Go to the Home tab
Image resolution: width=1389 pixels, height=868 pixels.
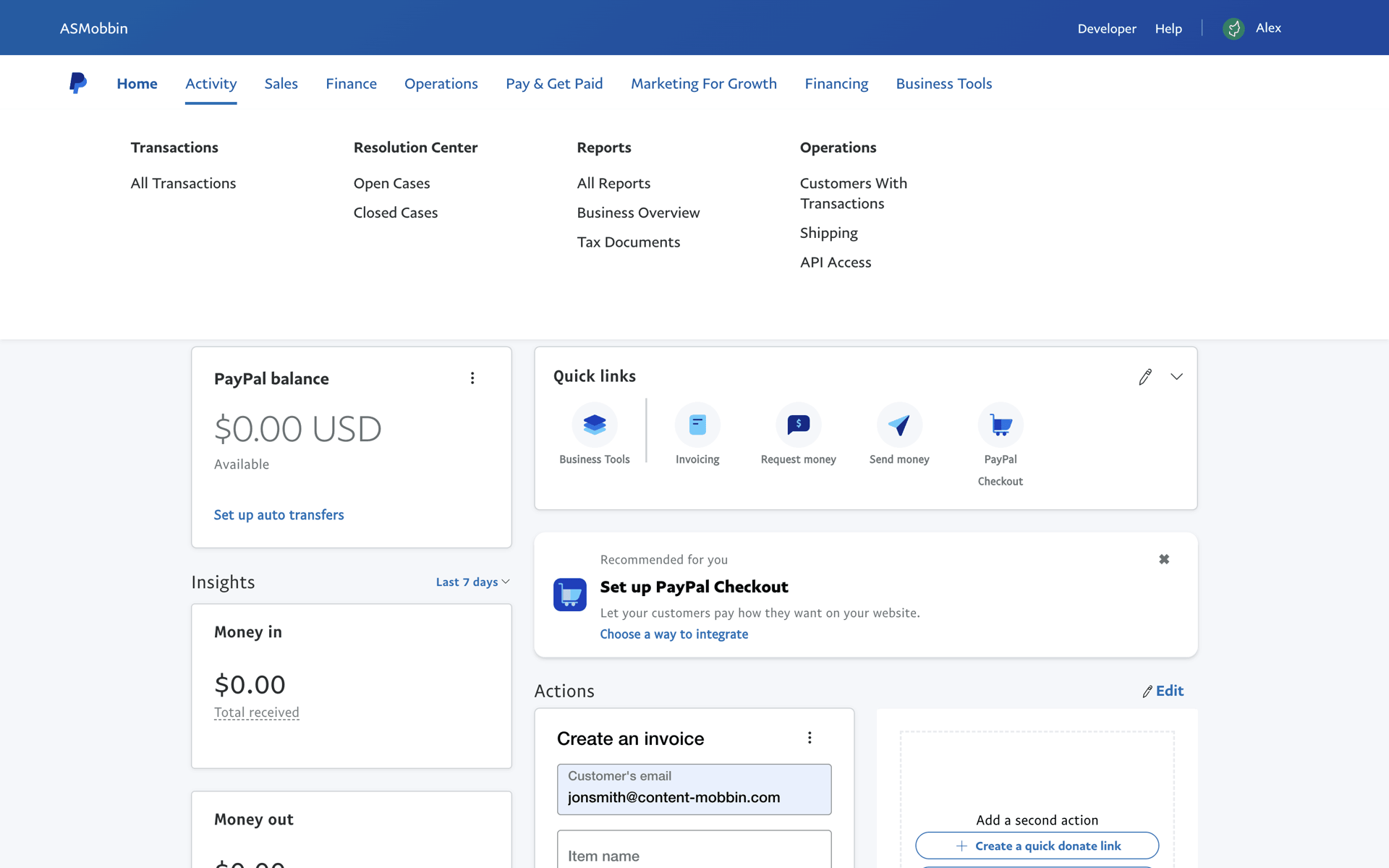coord(137,83)
